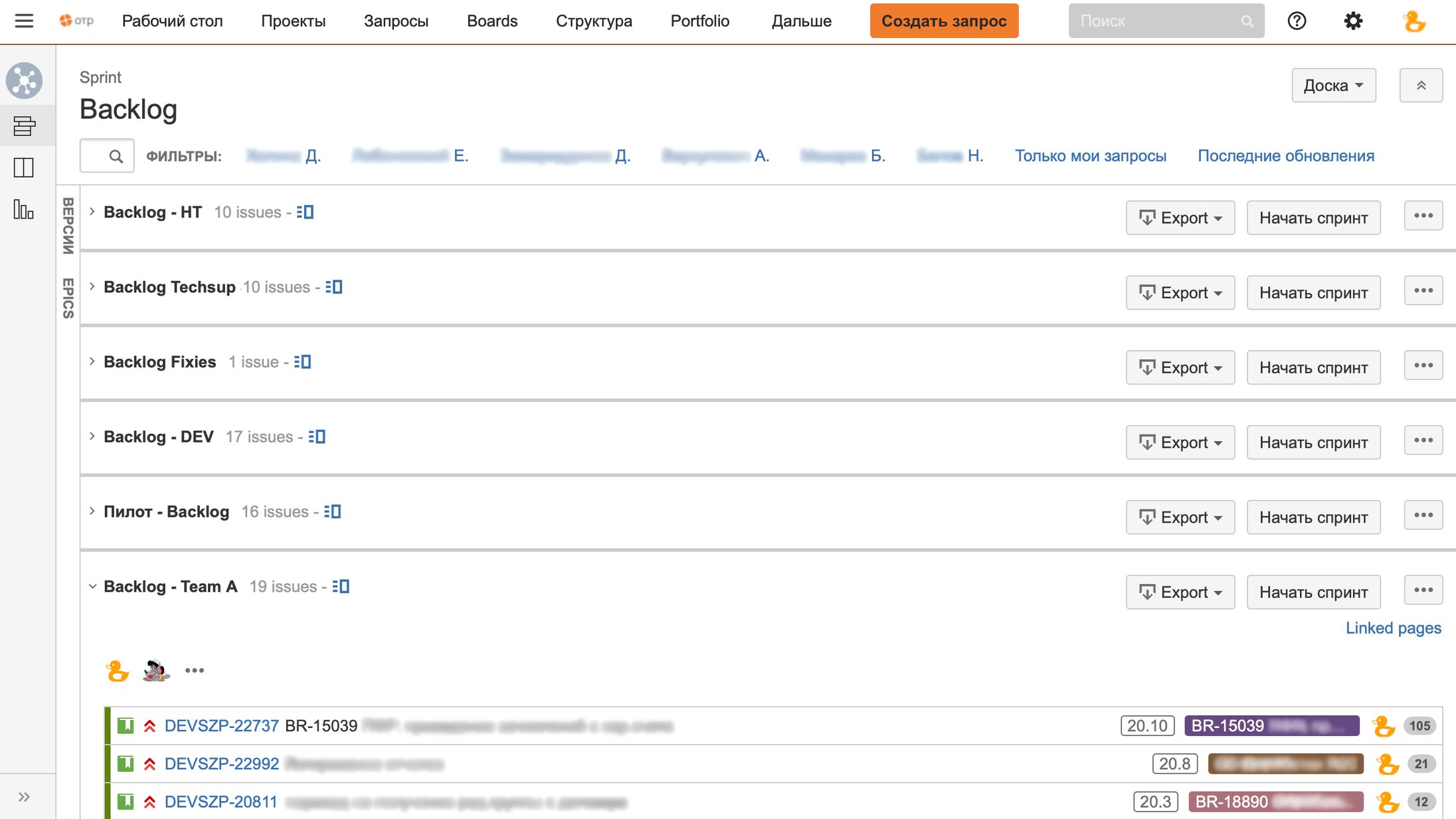Viewport: 1456px width, 819px height.
Task: Click the compact view icon for Backlog - HT
Action: 305,212
